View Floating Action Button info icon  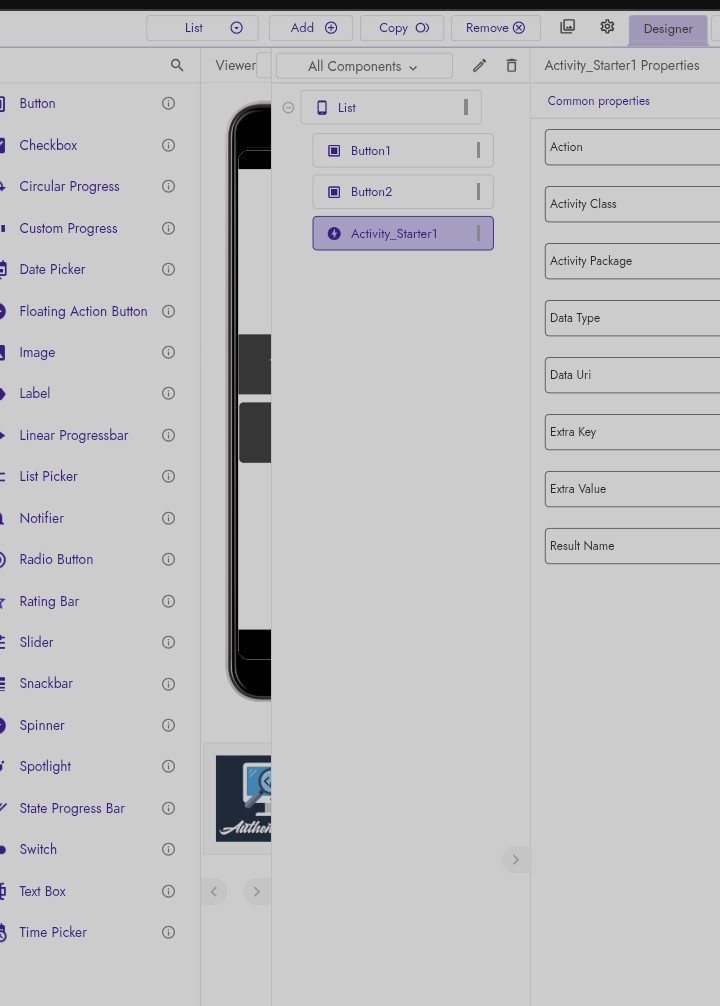[x=168, y=311]
